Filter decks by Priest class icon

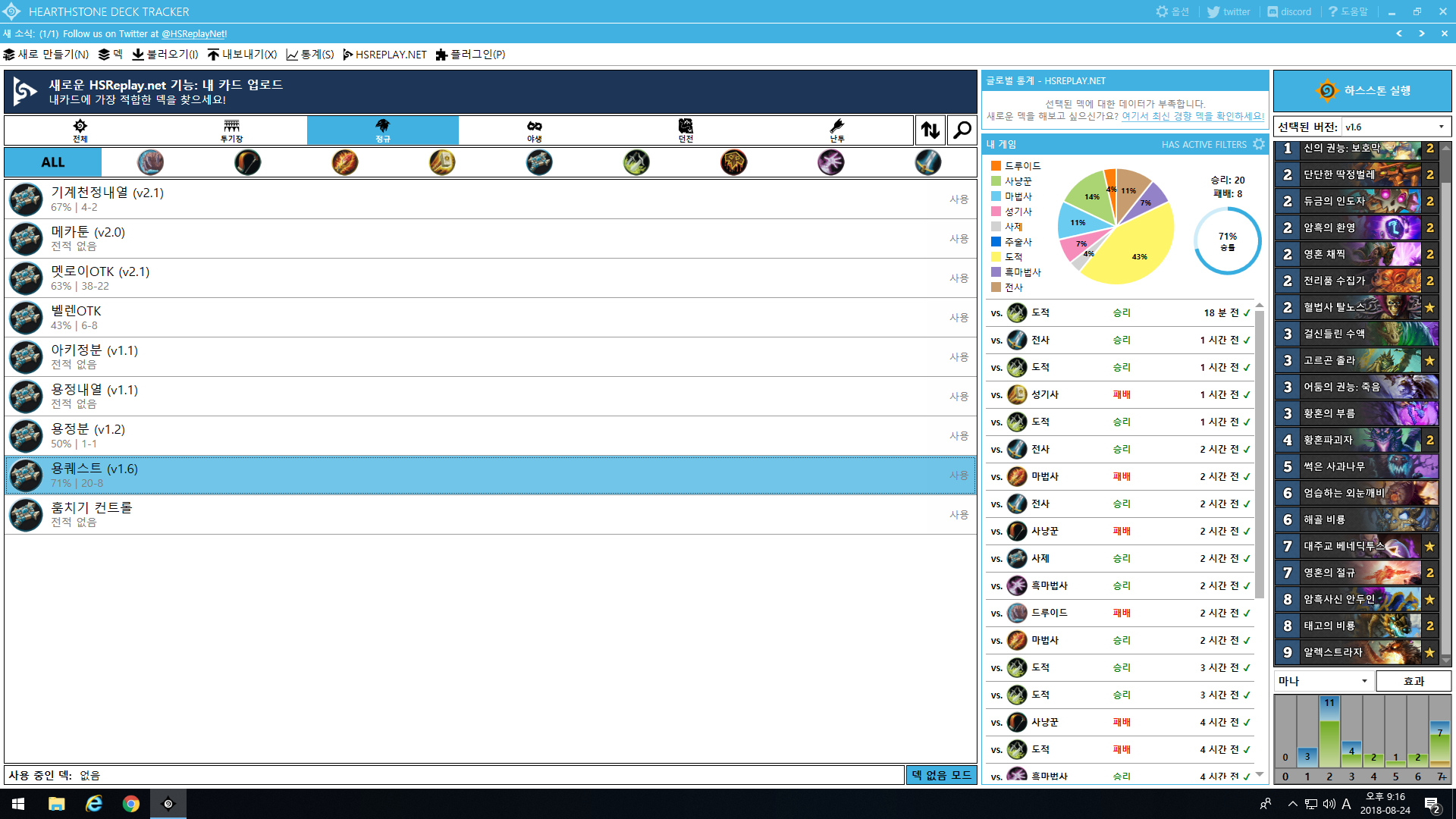(x=539, y=162)
